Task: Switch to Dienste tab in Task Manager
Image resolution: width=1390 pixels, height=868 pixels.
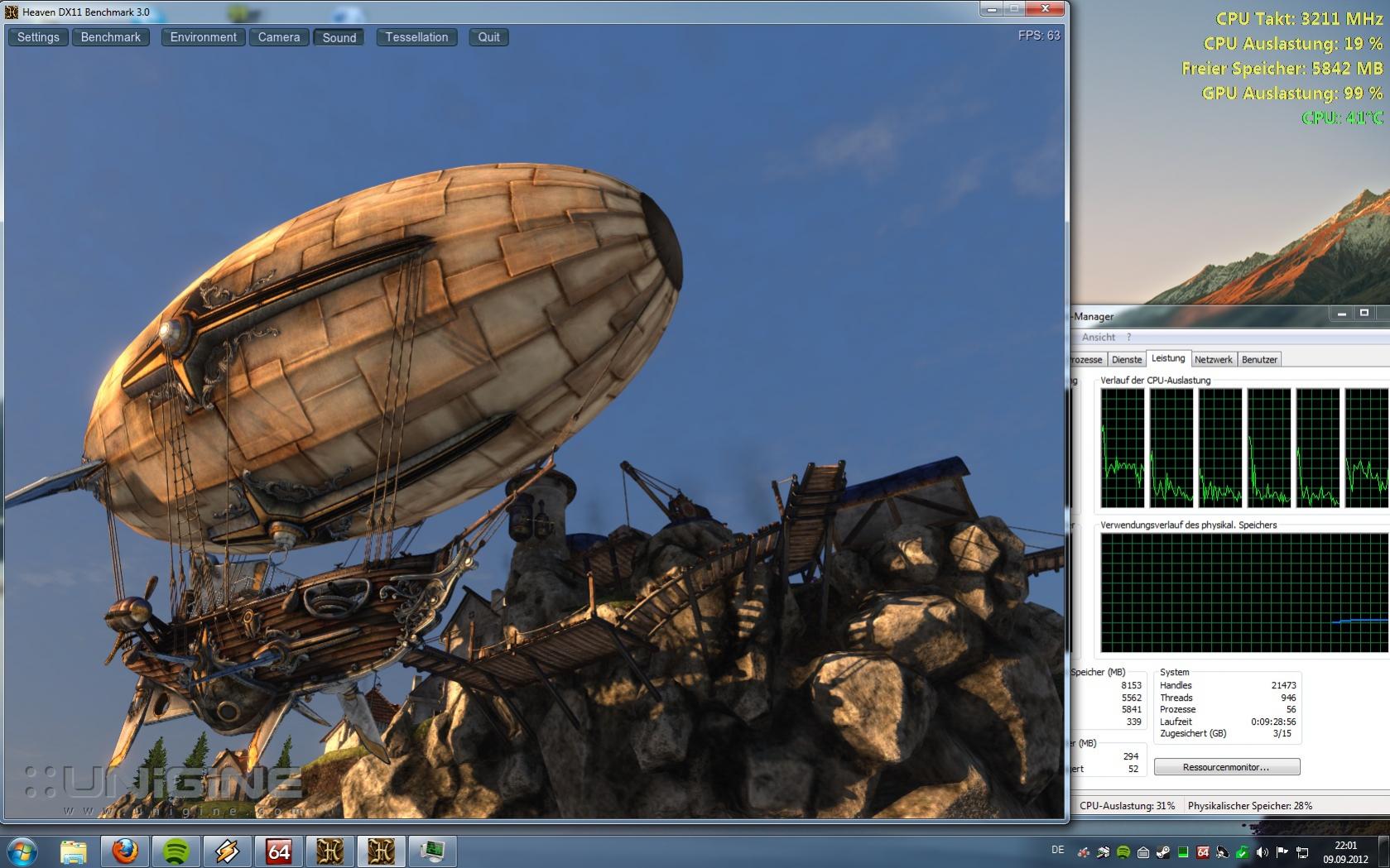Action: pos(1127,359)
